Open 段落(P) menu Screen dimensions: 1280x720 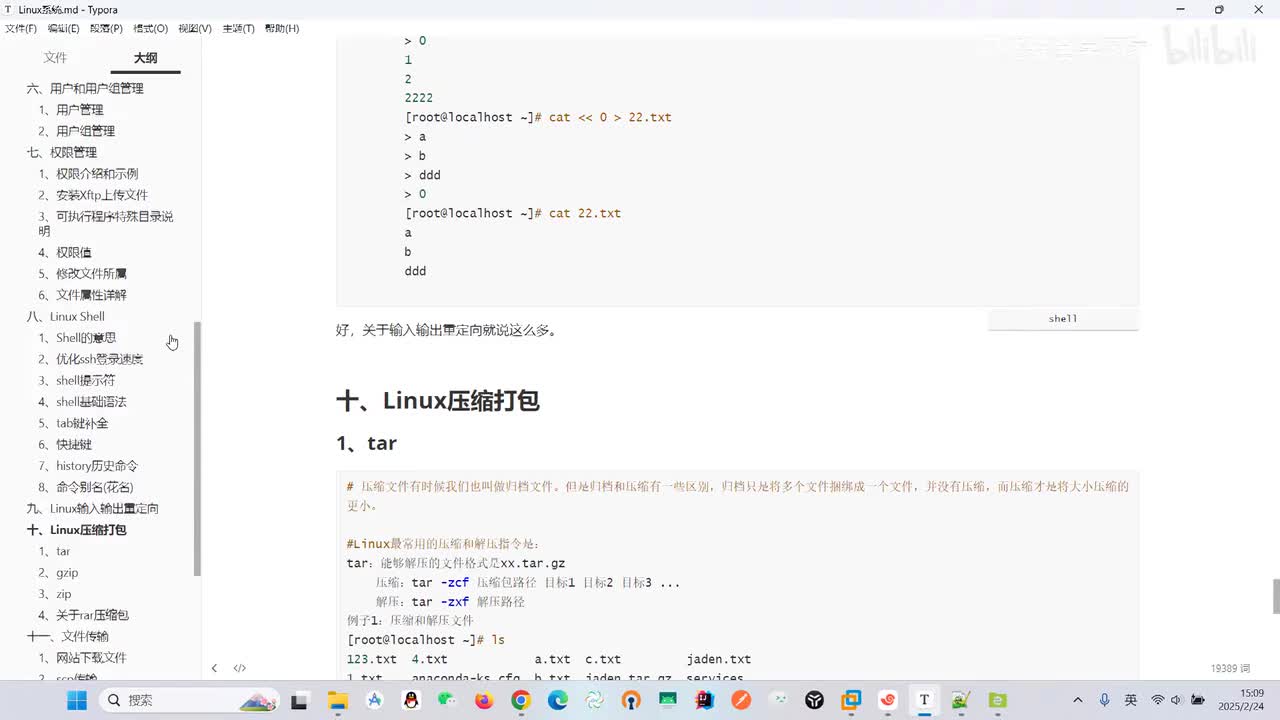(x=107, y=28)
